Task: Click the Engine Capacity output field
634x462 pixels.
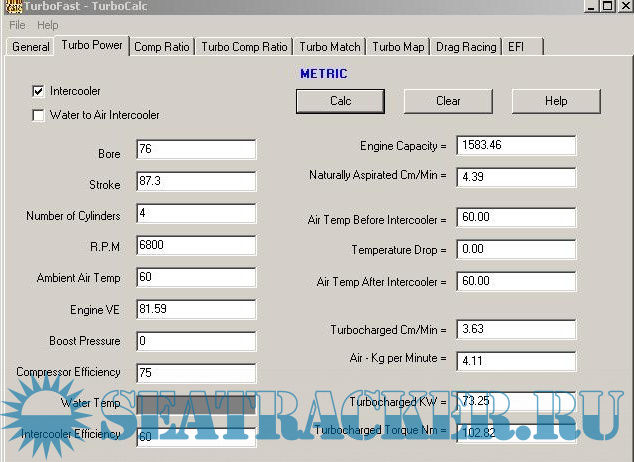Action: (x=516, y=146)
